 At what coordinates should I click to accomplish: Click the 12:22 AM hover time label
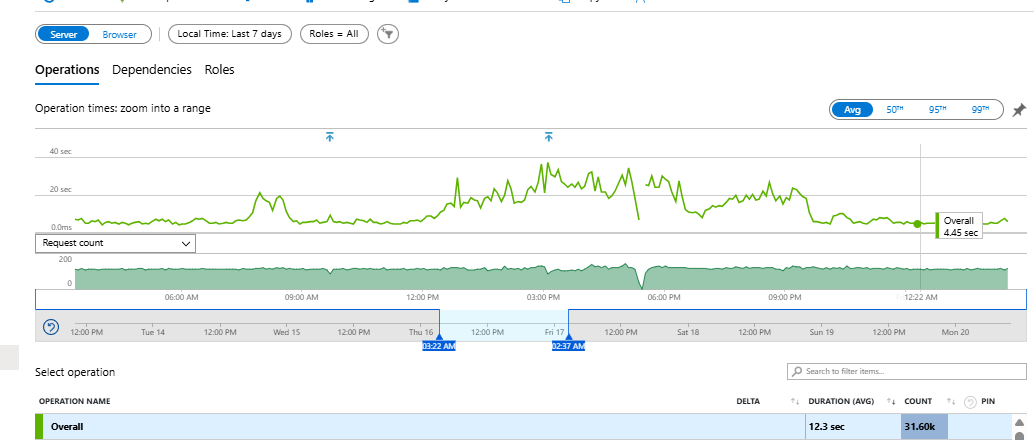click(921, 298)
